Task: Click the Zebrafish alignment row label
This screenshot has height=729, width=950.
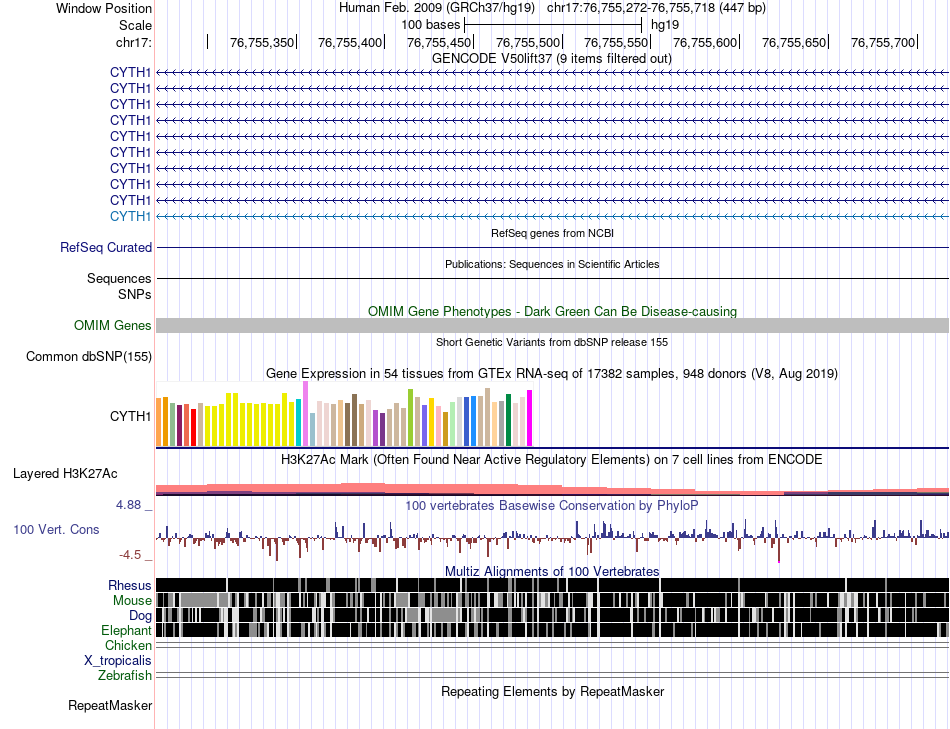Action: [x=125, y=675]
